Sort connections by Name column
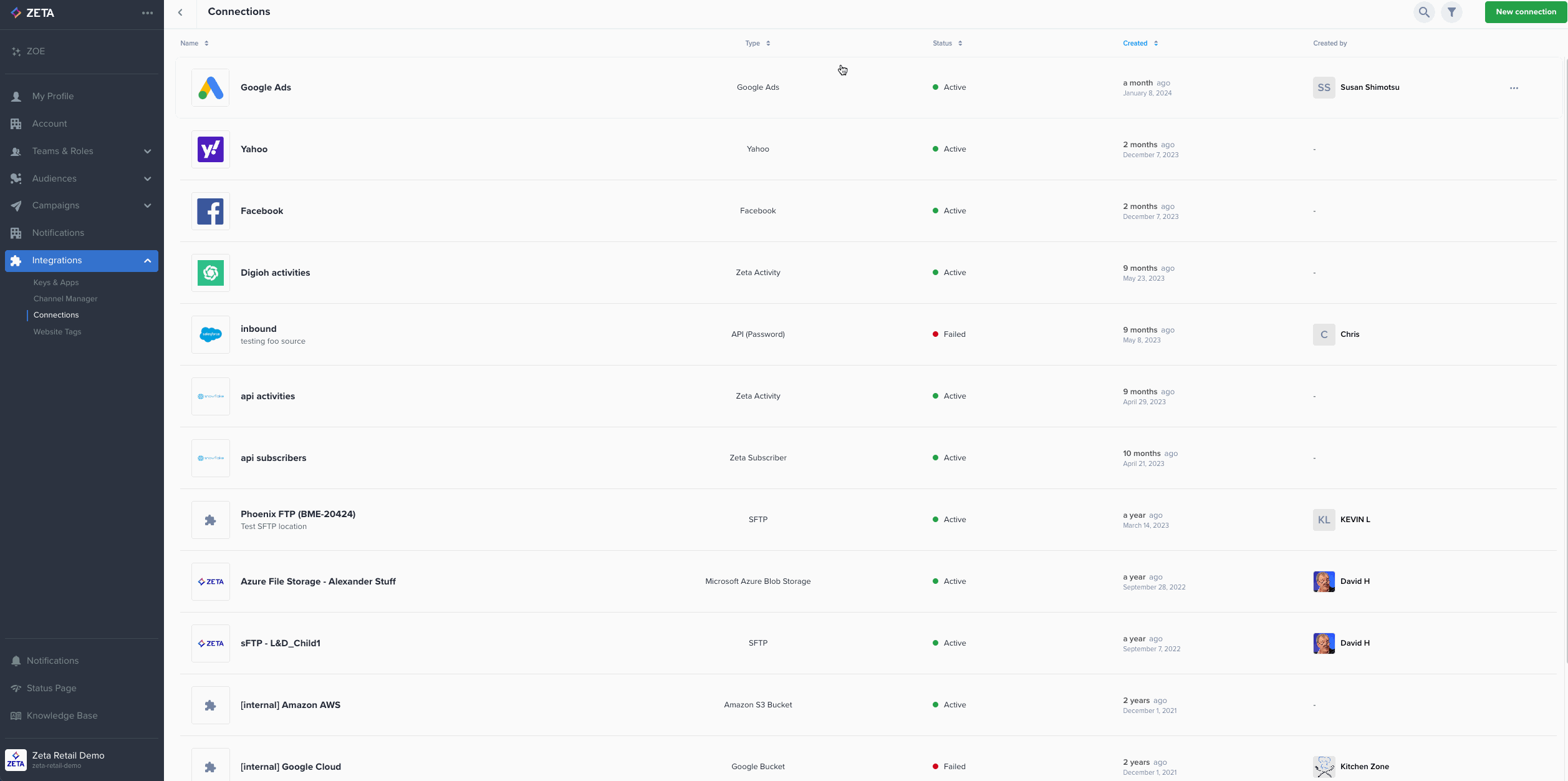 [x=194, y=44]
